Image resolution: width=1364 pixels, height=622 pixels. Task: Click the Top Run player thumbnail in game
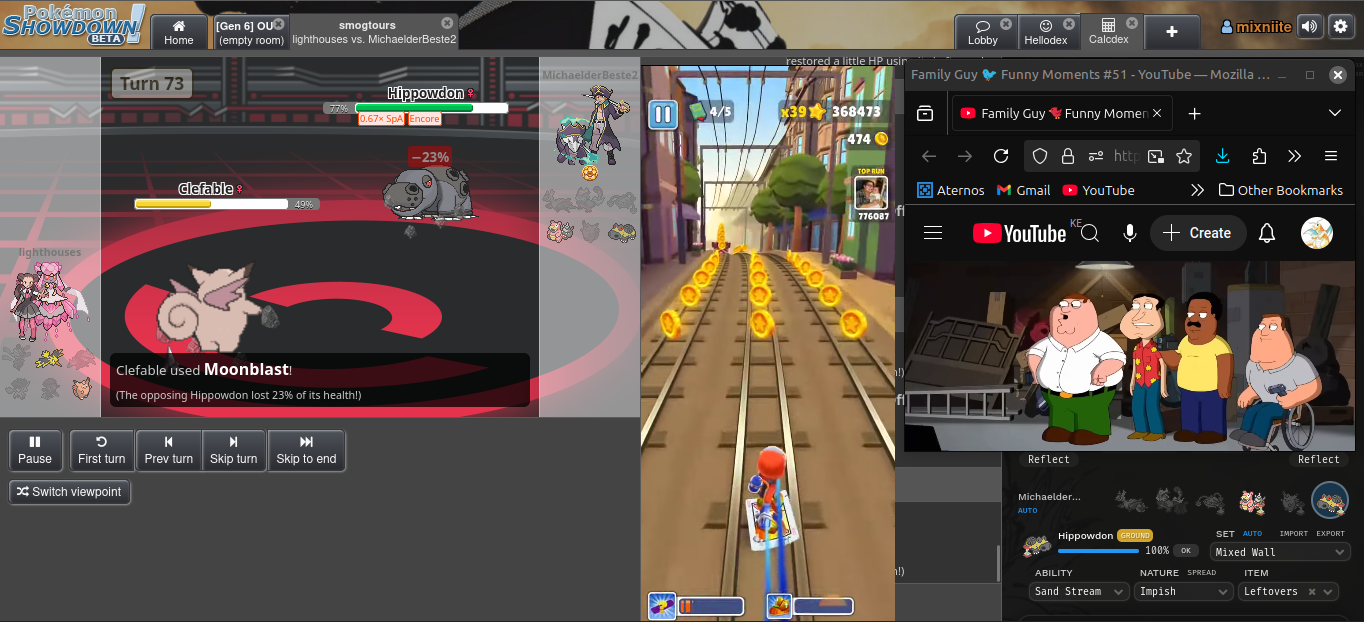pyautogui.click(x=872, y=193)
